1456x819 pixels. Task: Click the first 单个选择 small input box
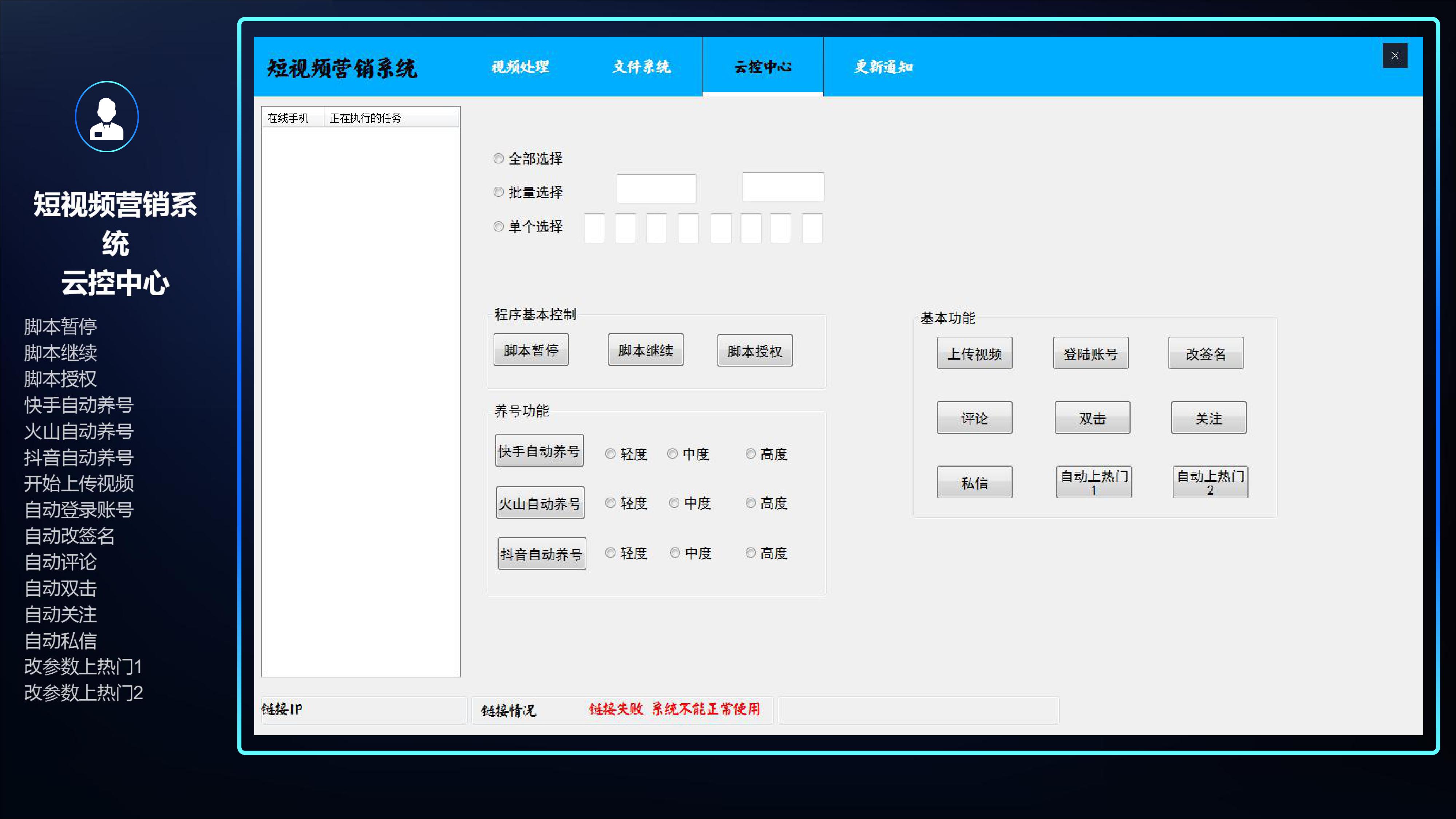point(594,228)
